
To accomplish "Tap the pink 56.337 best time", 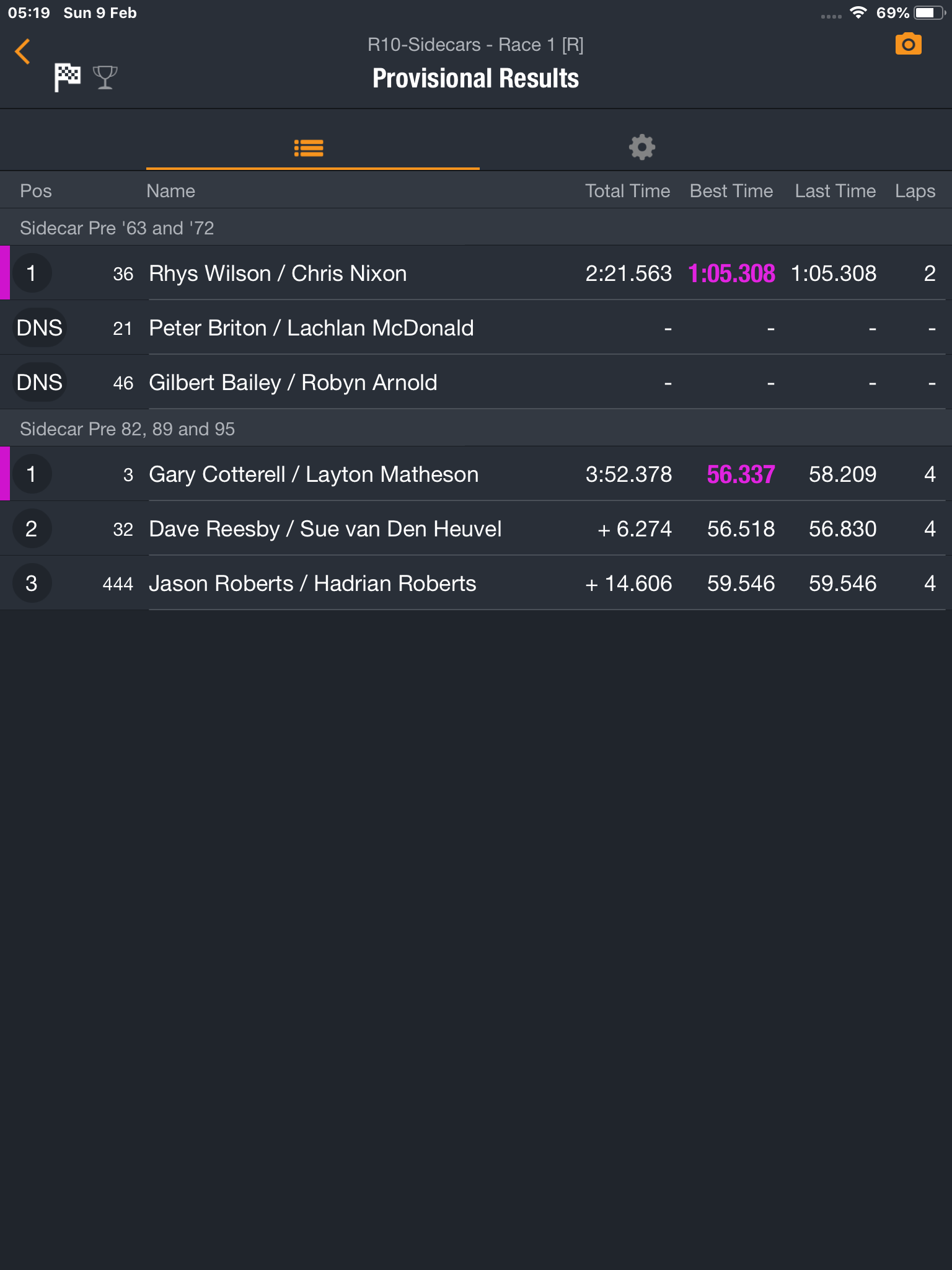I will pyautogui.click(x=741, y=474).
